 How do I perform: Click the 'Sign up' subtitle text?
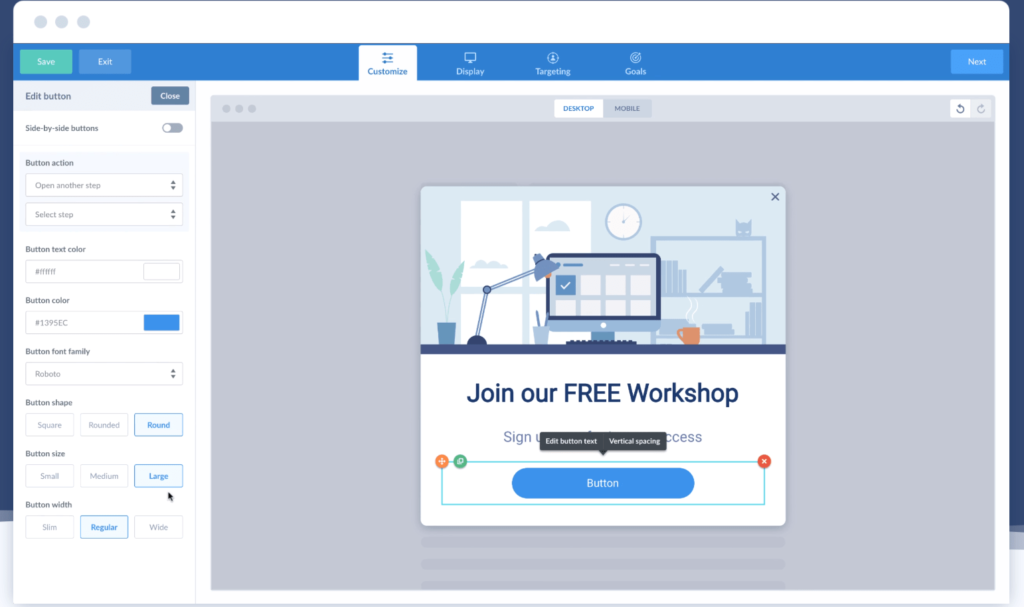[x=603, y=437]
